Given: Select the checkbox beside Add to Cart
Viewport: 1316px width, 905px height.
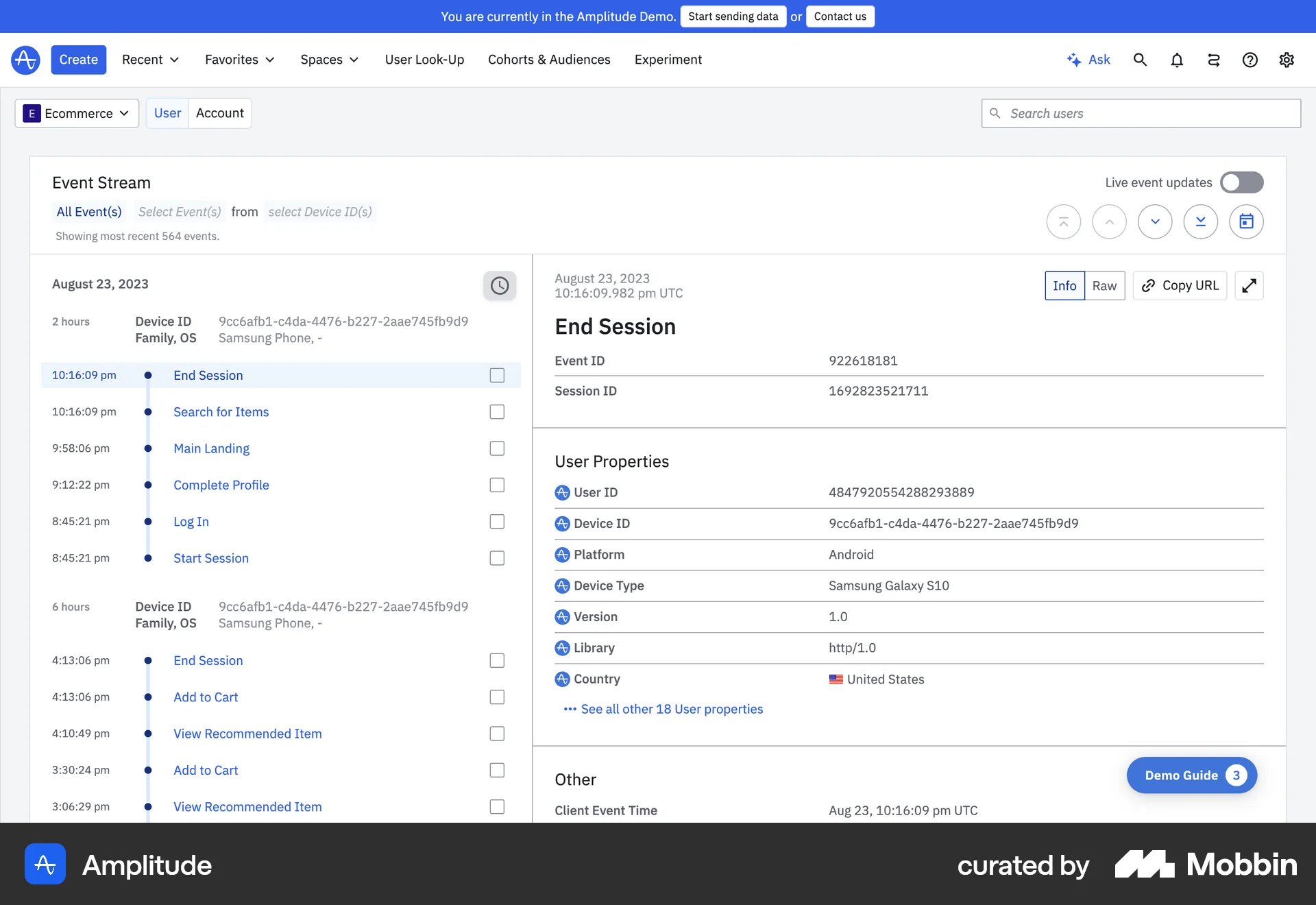Looking at the screenshot, I should 498,697.
